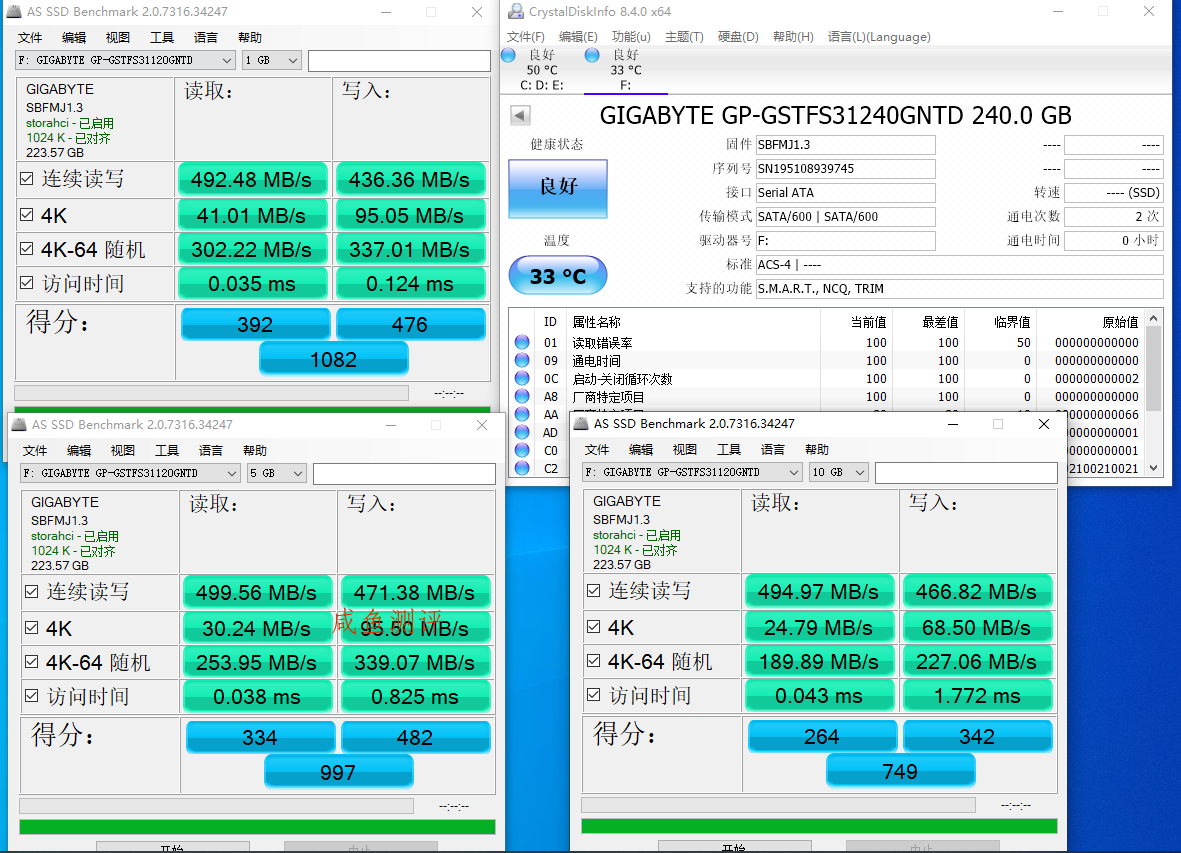The image size is (1181, 853).
Task: Click the green progress bar in 10 GB window
Action: (819, 826)
